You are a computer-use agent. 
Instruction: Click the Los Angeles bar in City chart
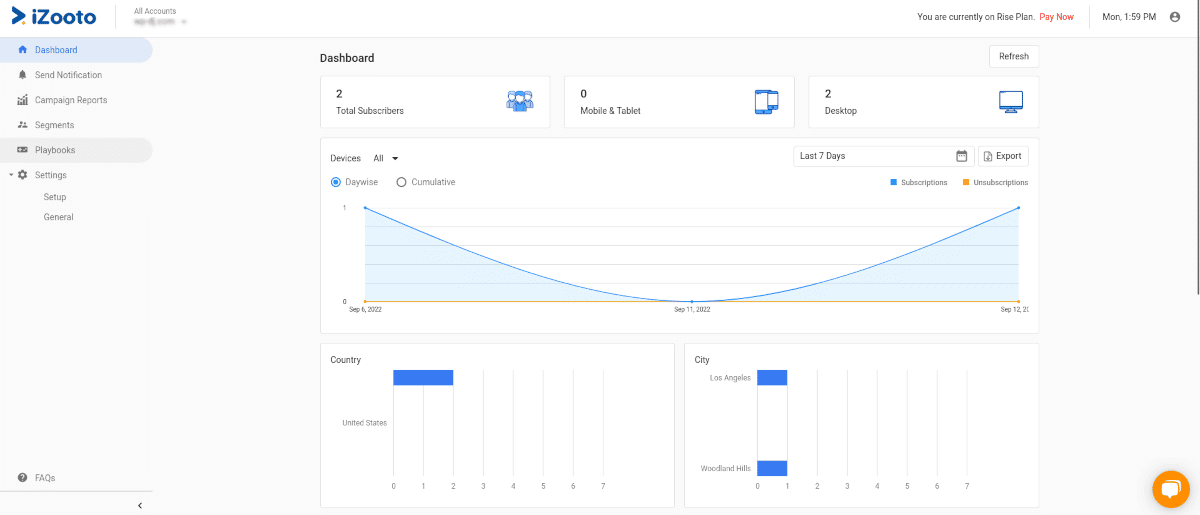pos(772,377)
